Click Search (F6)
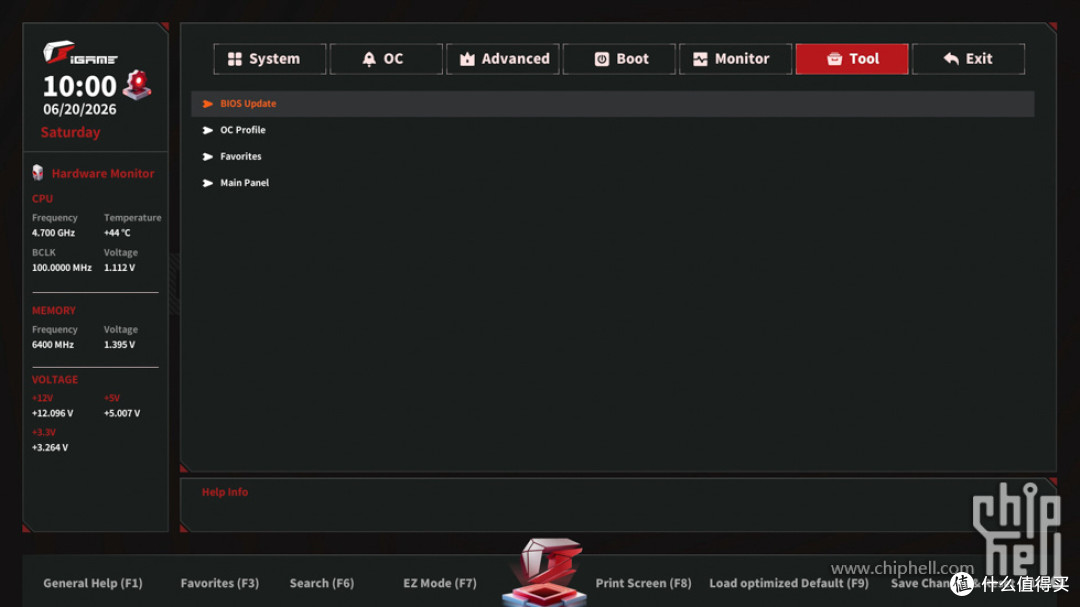 point(322,583)
